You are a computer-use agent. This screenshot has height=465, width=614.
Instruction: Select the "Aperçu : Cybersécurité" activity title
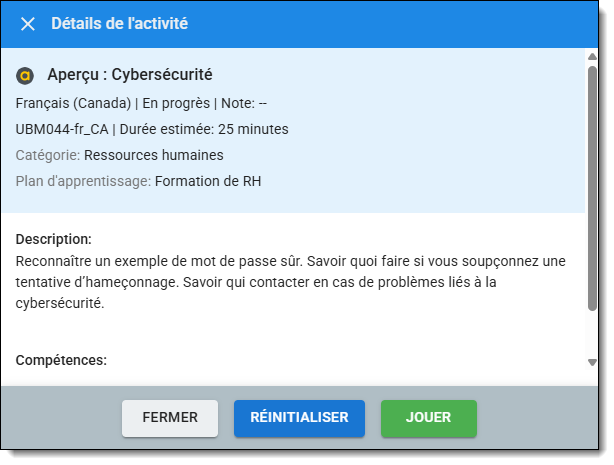pos(129,75)
